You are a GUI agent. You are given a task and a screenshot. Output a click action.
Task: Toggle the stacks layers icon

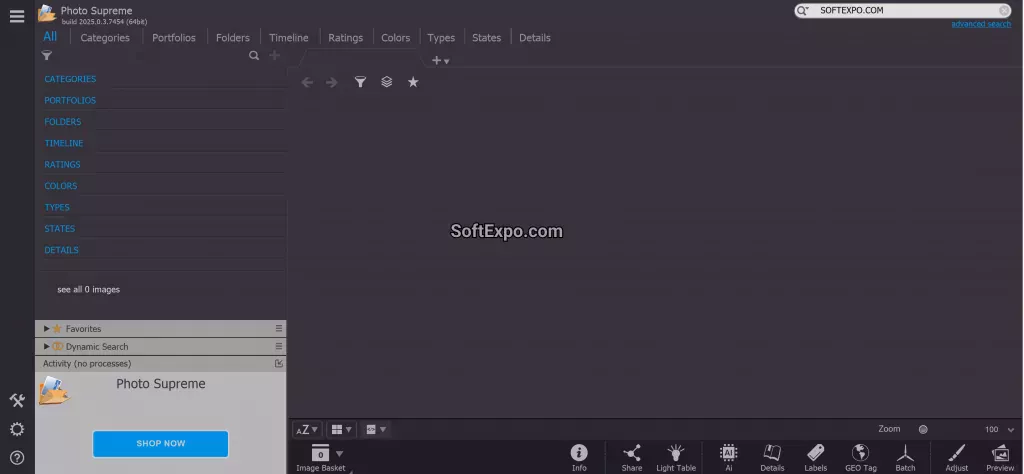(387, 82)
